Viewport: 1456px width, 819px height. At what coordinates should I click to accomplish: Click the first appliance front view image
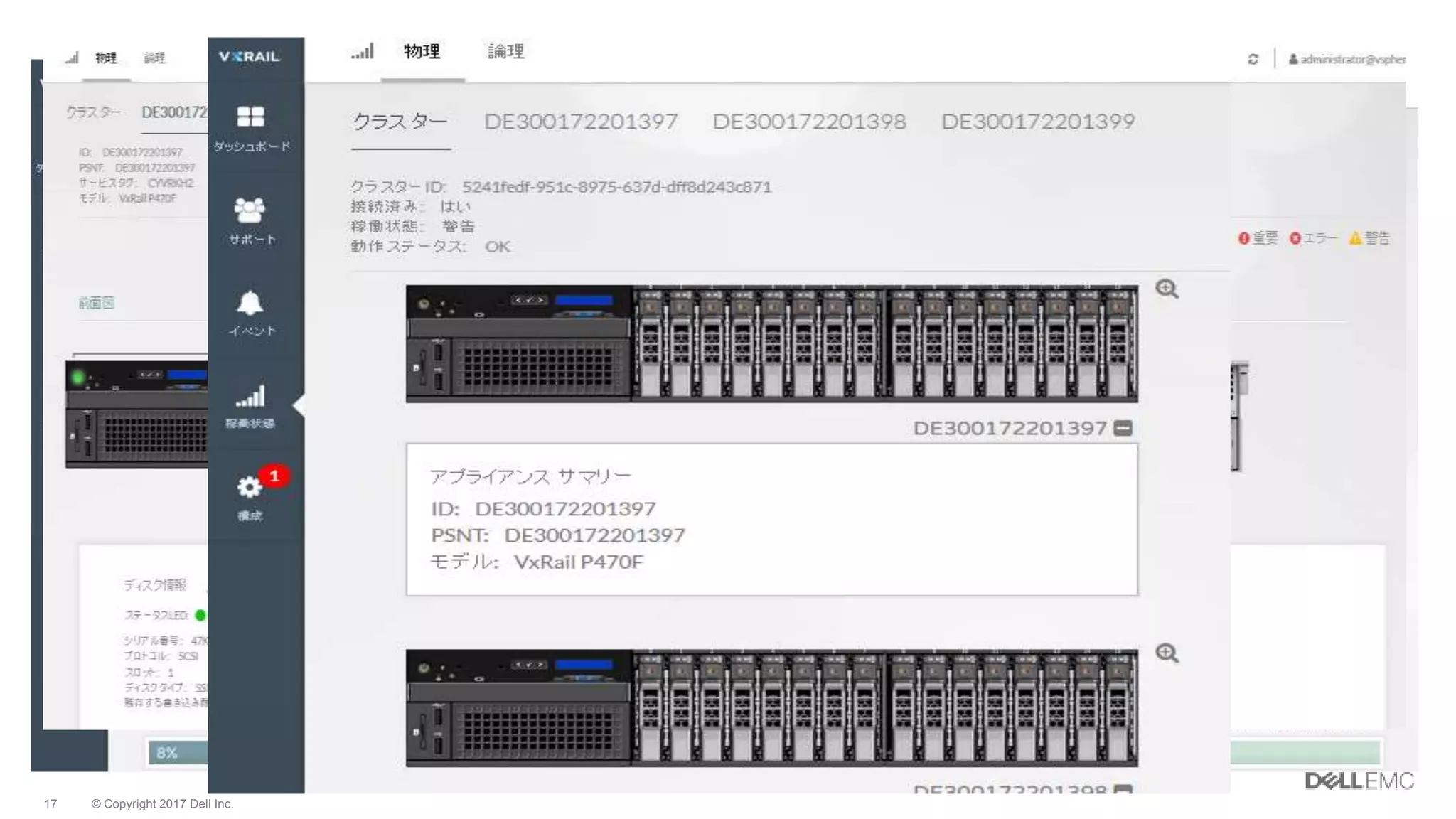771,343
